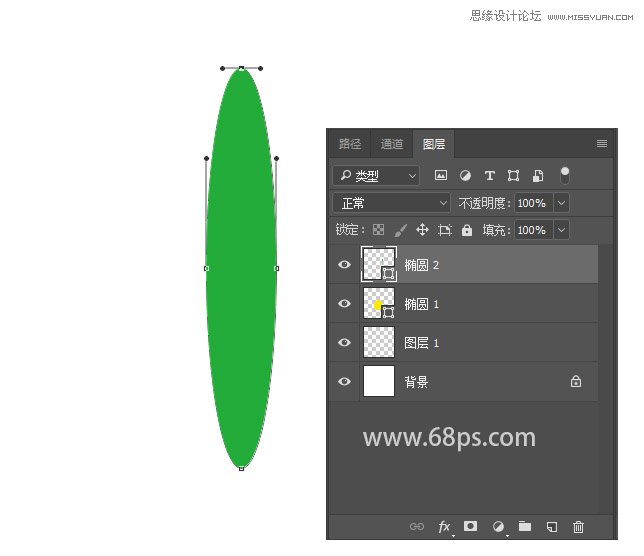Click the link layers icon
This screenshot has width=644, height=556.
416,526
